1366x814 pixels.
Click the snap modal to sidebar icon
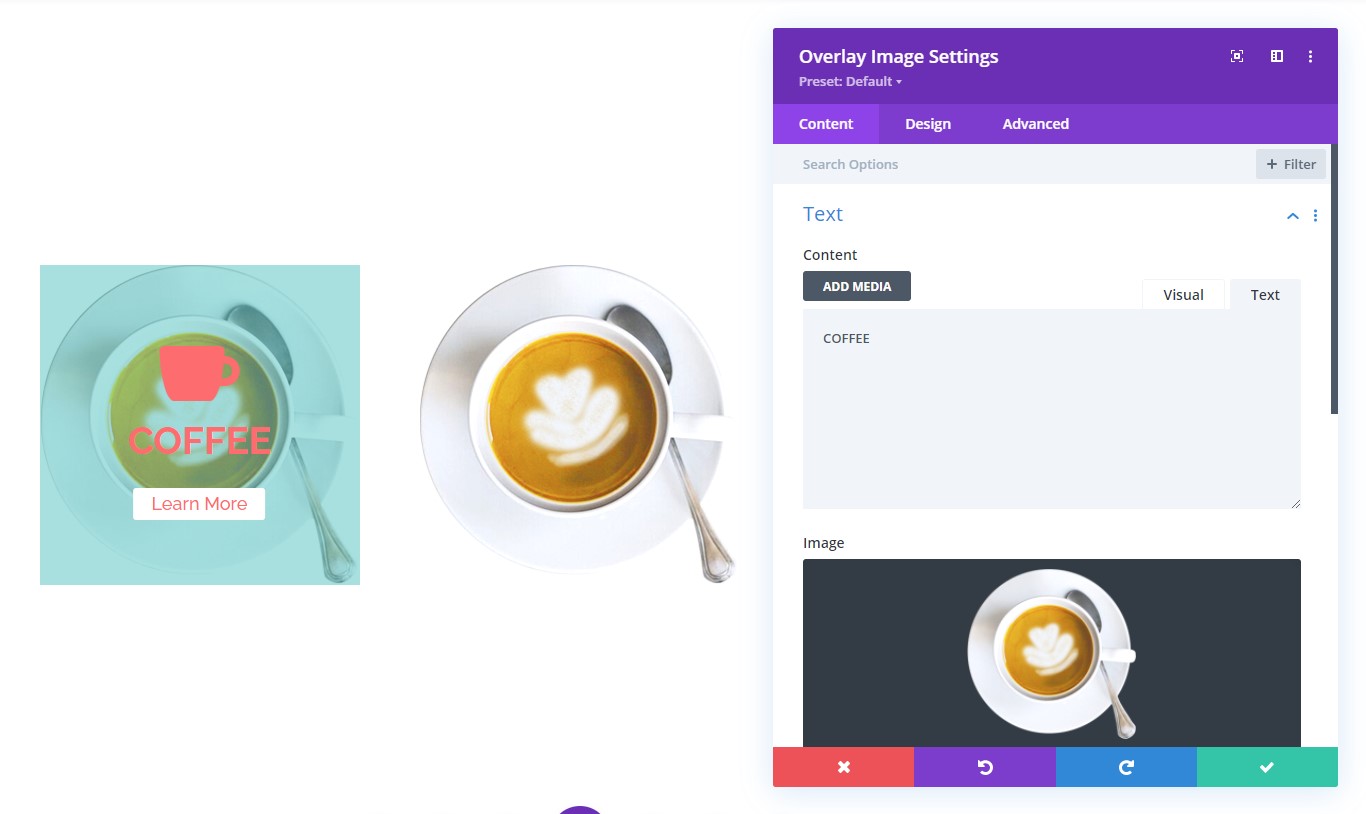[x=1277, y=57]
